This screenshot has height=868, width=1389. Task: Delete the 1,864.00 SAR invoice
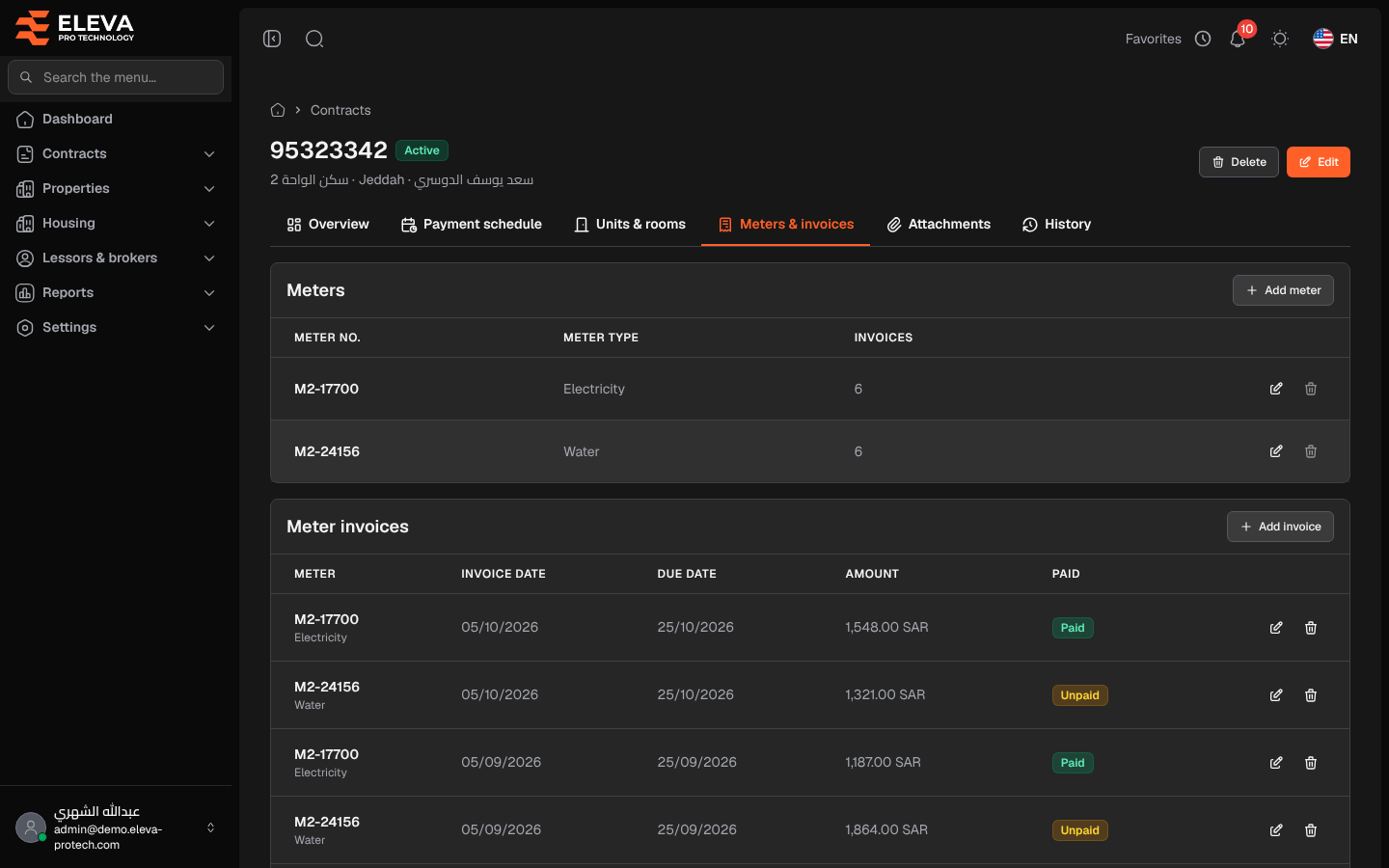click(x=1311, y=830)
